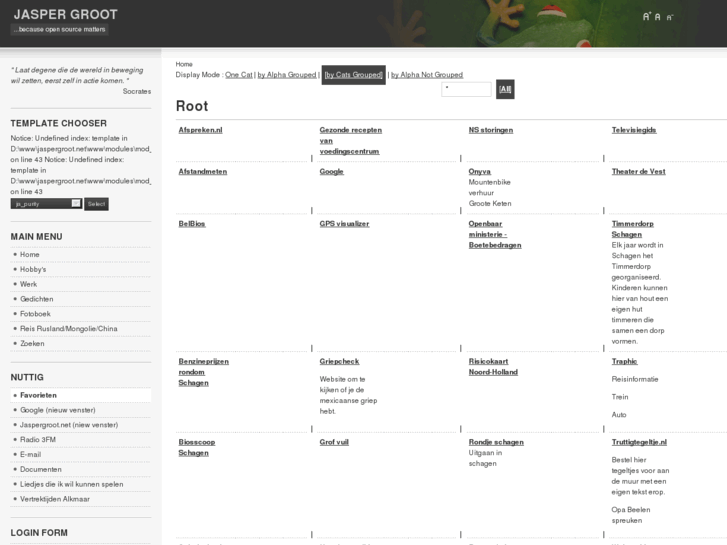
Task: Open Benzineprijzen rondom Schagen link
Action: (204, 372)
